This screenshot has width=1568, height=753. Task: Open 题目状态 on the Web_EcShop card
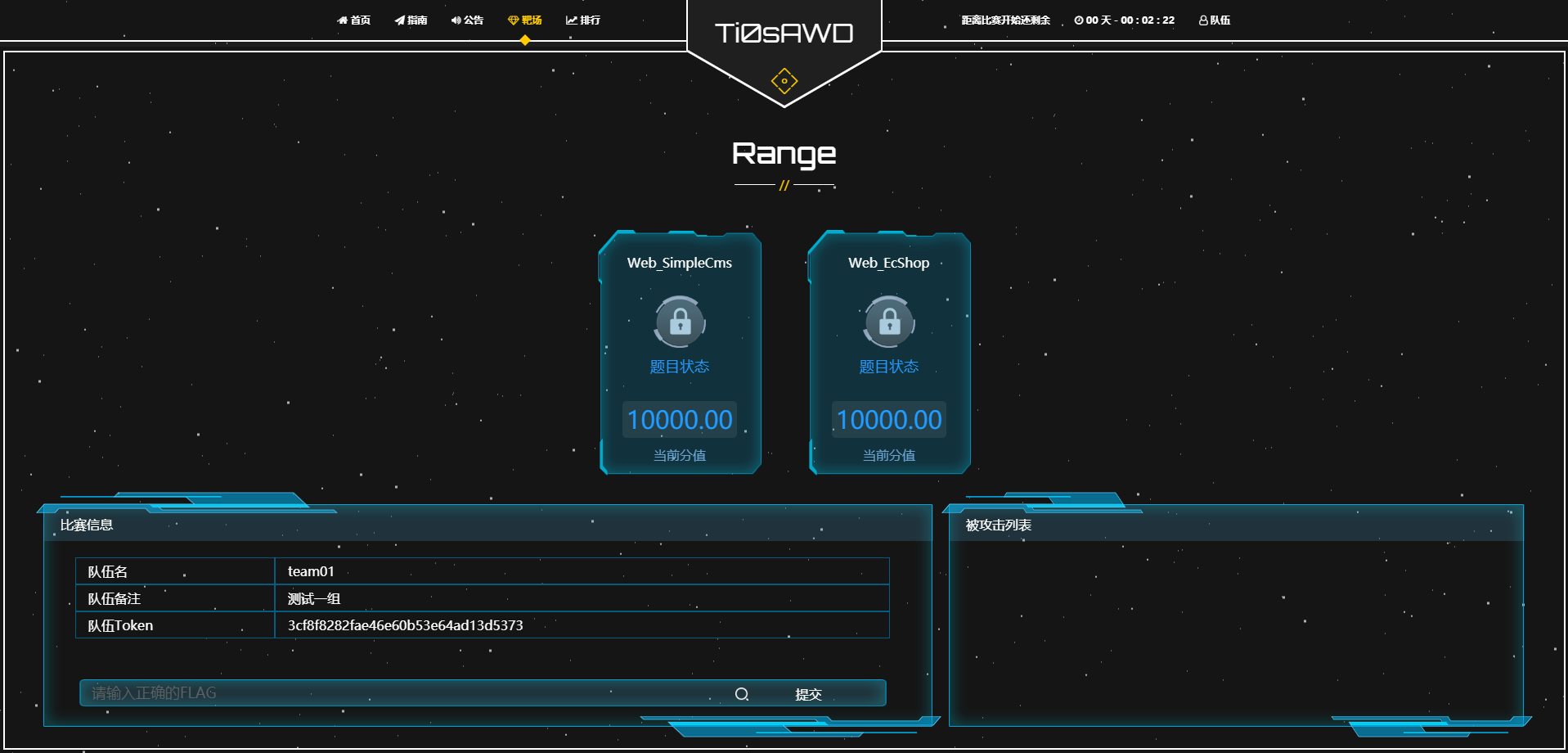(888, 367)
